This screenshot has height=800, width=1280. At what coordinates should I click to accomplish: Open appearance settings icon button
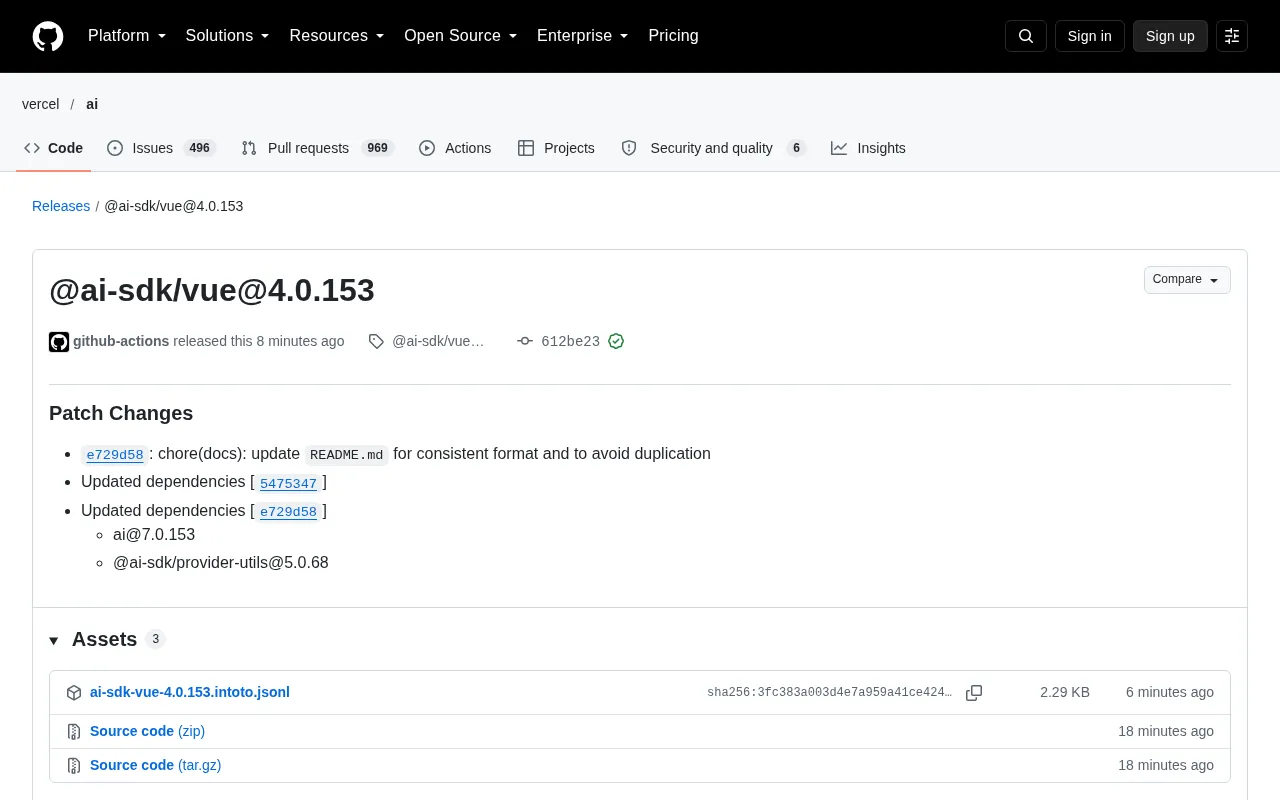(1232, 36)
